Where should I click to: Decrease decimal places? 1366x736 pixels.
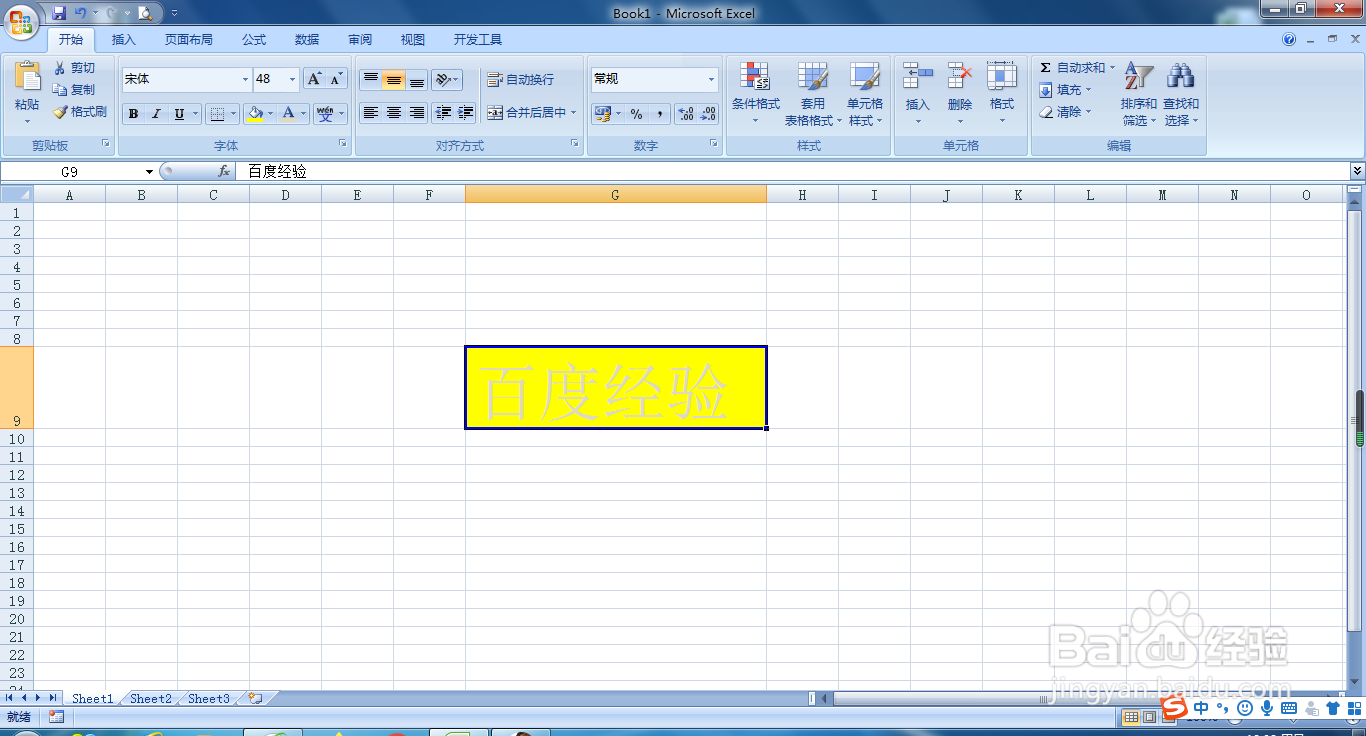pos(708,114)
